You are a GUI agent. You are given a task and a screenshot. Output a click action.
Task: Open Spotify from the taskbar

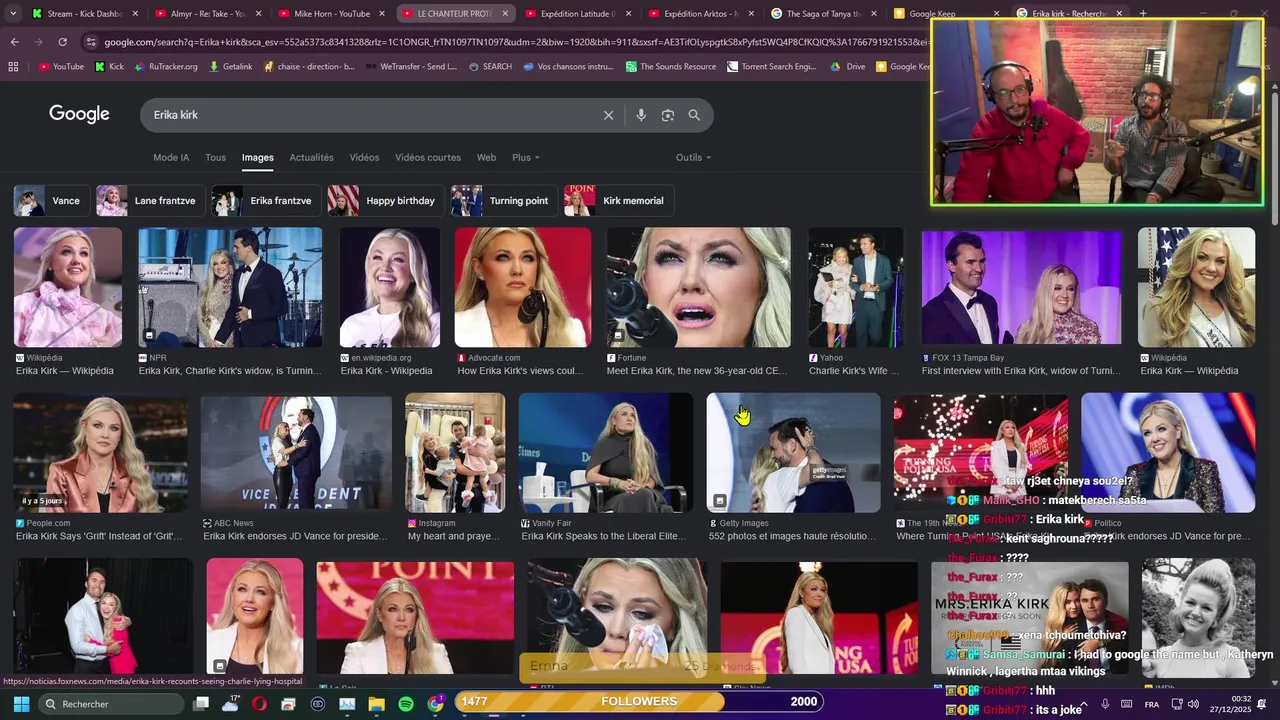coord(406,704)
